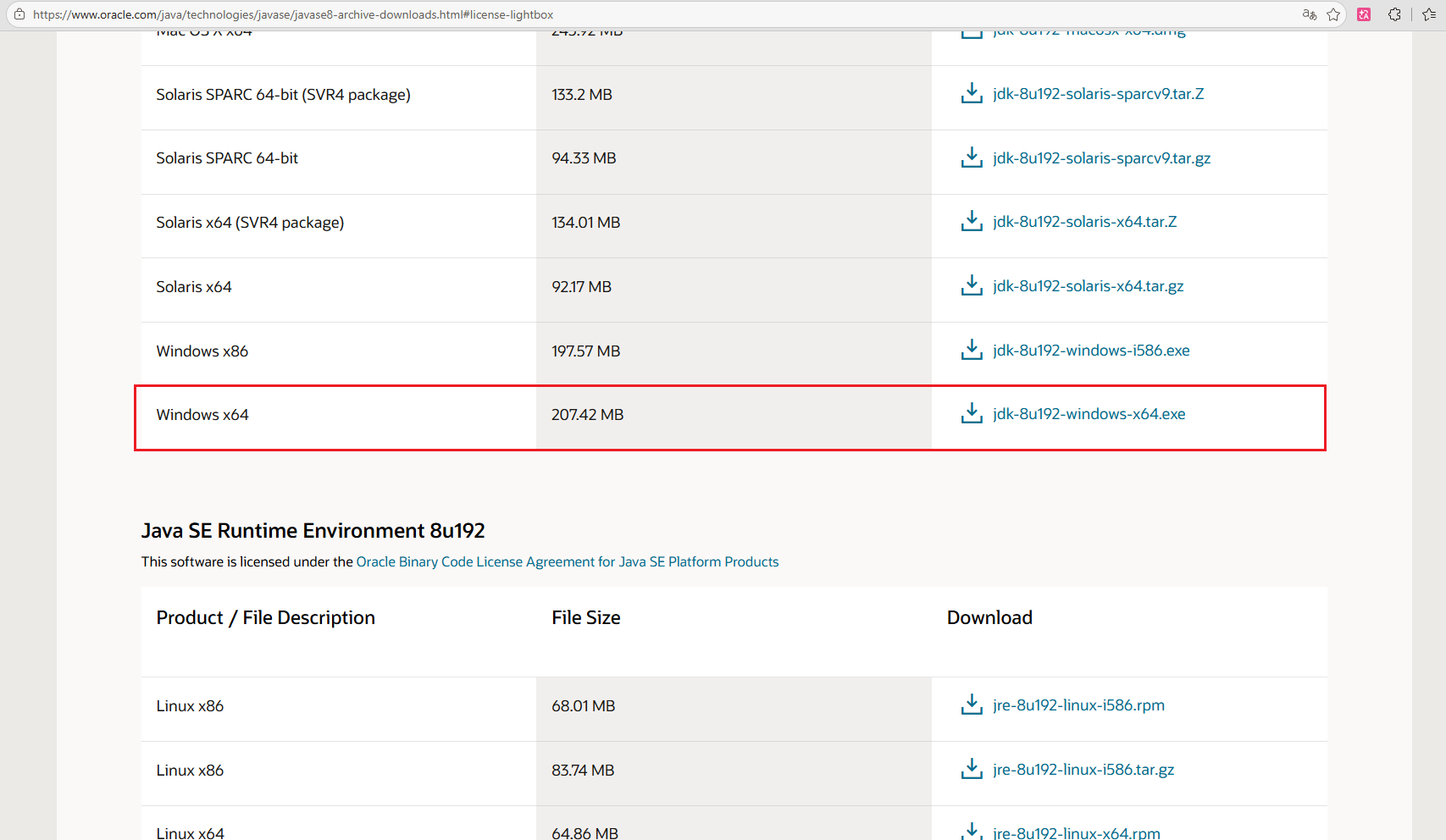Open the favorites list icon
This screenshot has height=840, width=1446.
[1429, 14]
